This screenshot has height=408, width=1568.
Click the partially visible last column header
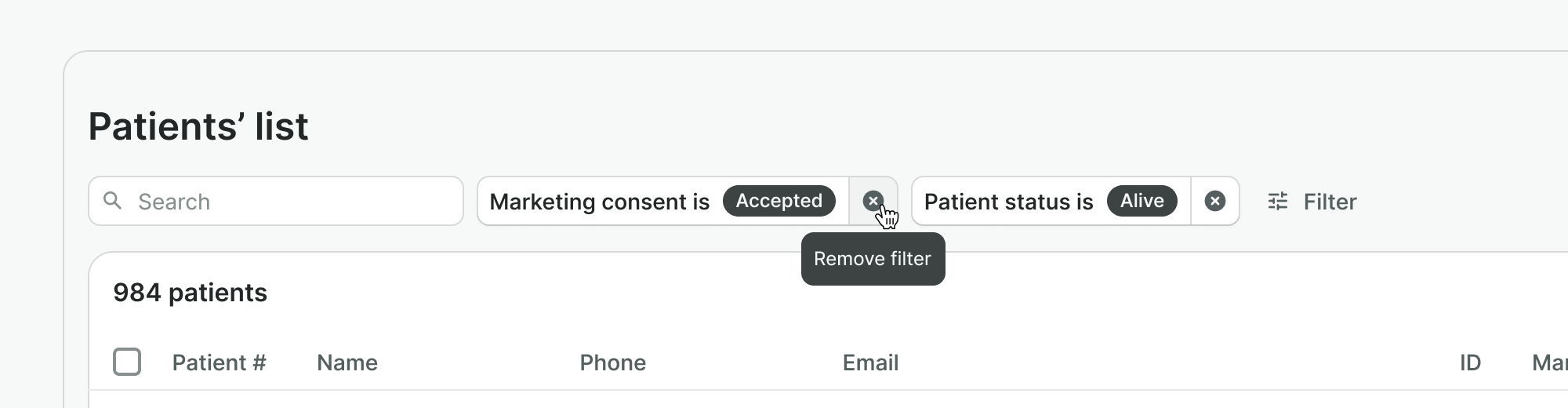(1549, 362)
